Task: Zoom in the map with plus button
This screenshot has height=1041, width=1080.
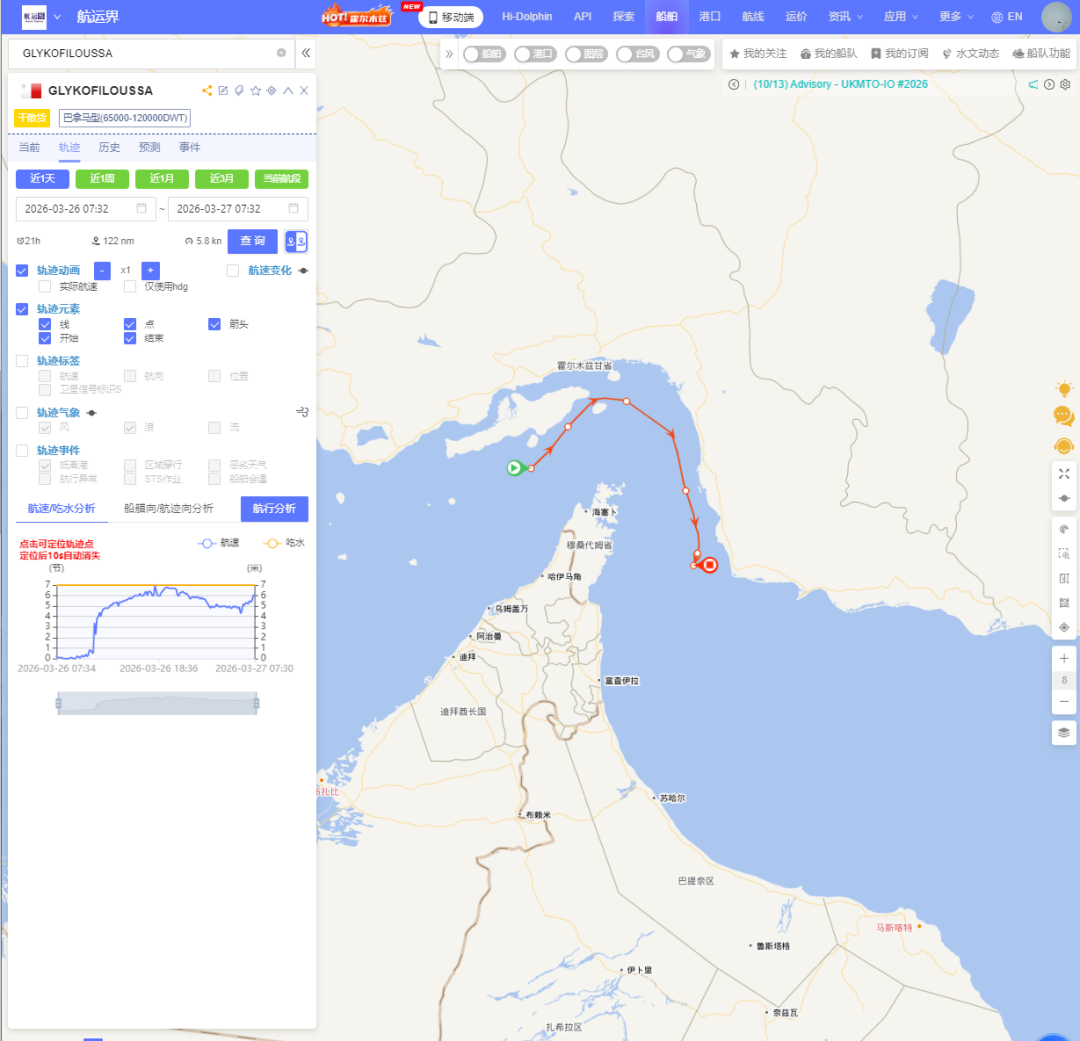Action: (x=1064, y=659)
